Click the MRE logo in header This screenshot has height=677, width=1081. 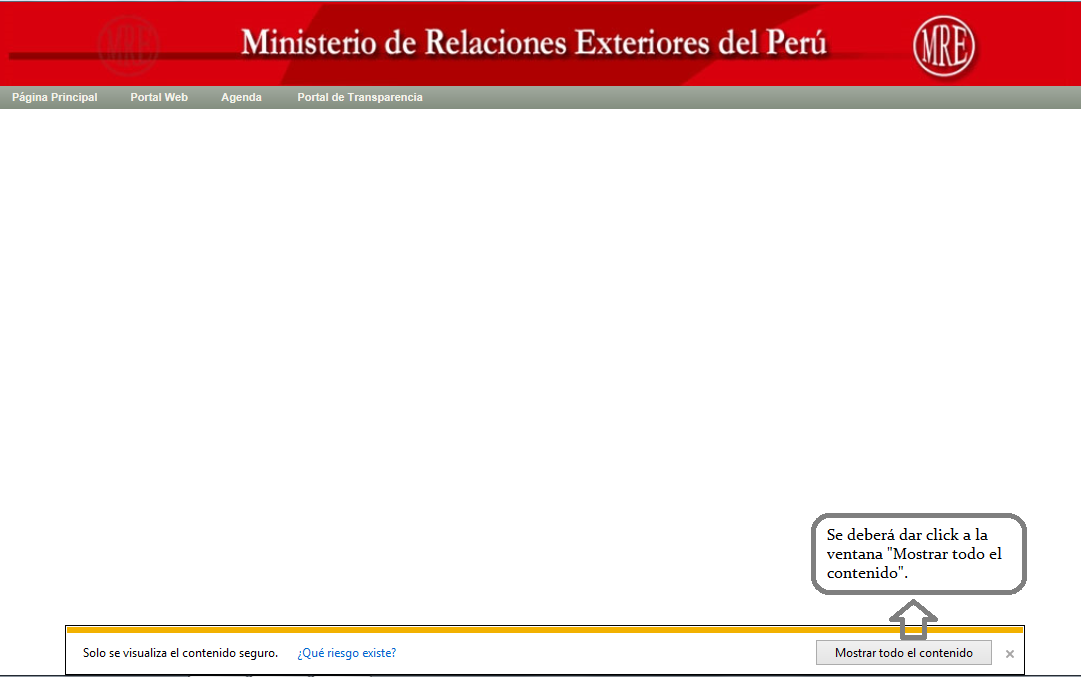point(944,46)
